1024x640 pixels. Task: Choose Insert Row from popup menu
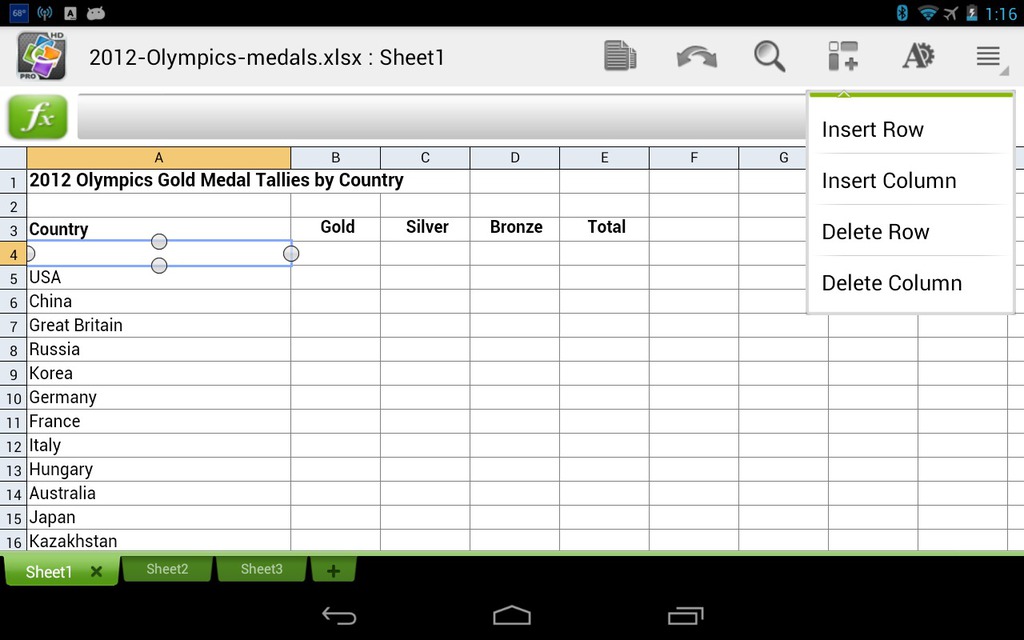coord(910,129)
